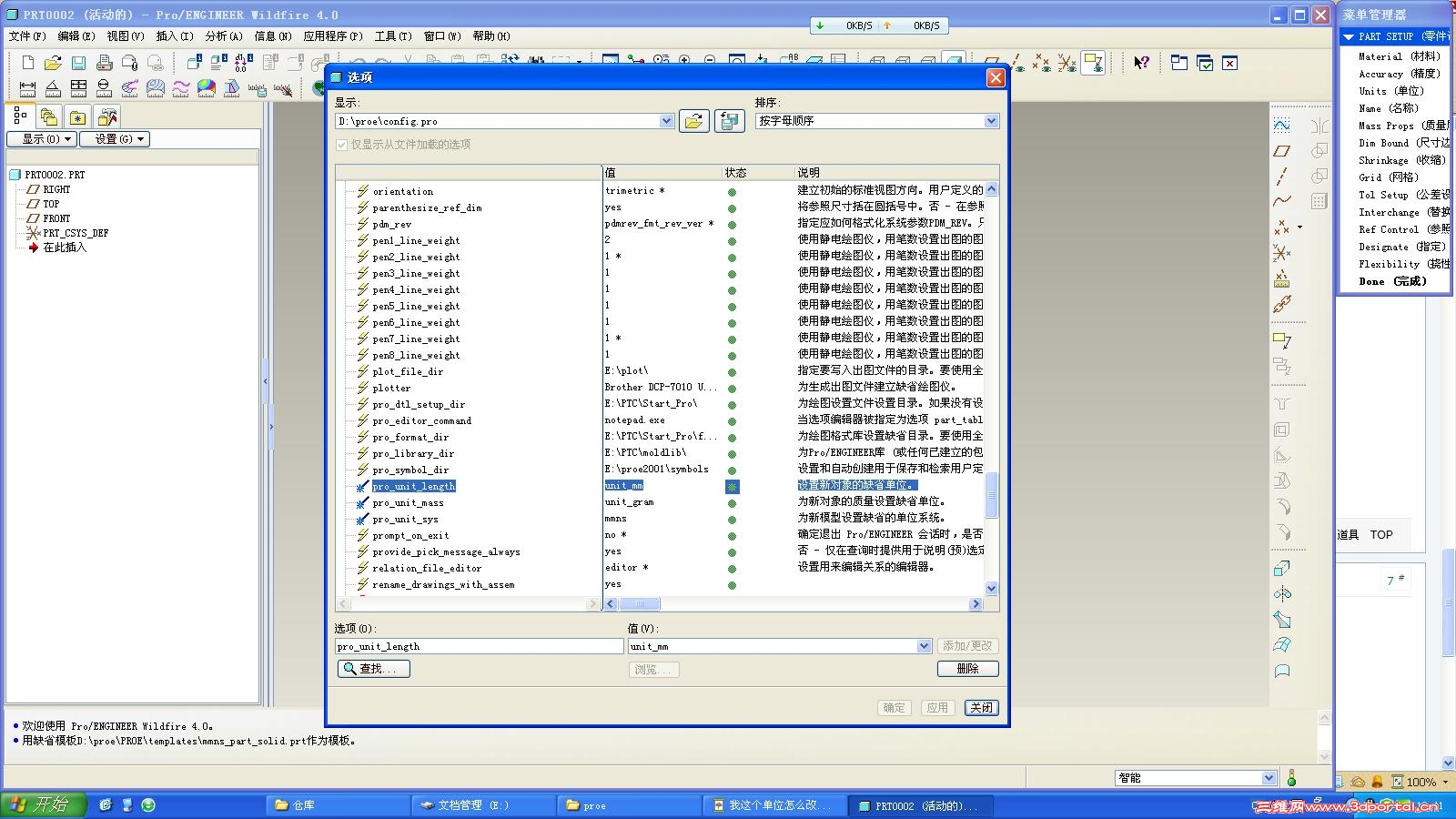
Task: Collapse the PART SETUP menu arrow
Action: [1349, 36]
